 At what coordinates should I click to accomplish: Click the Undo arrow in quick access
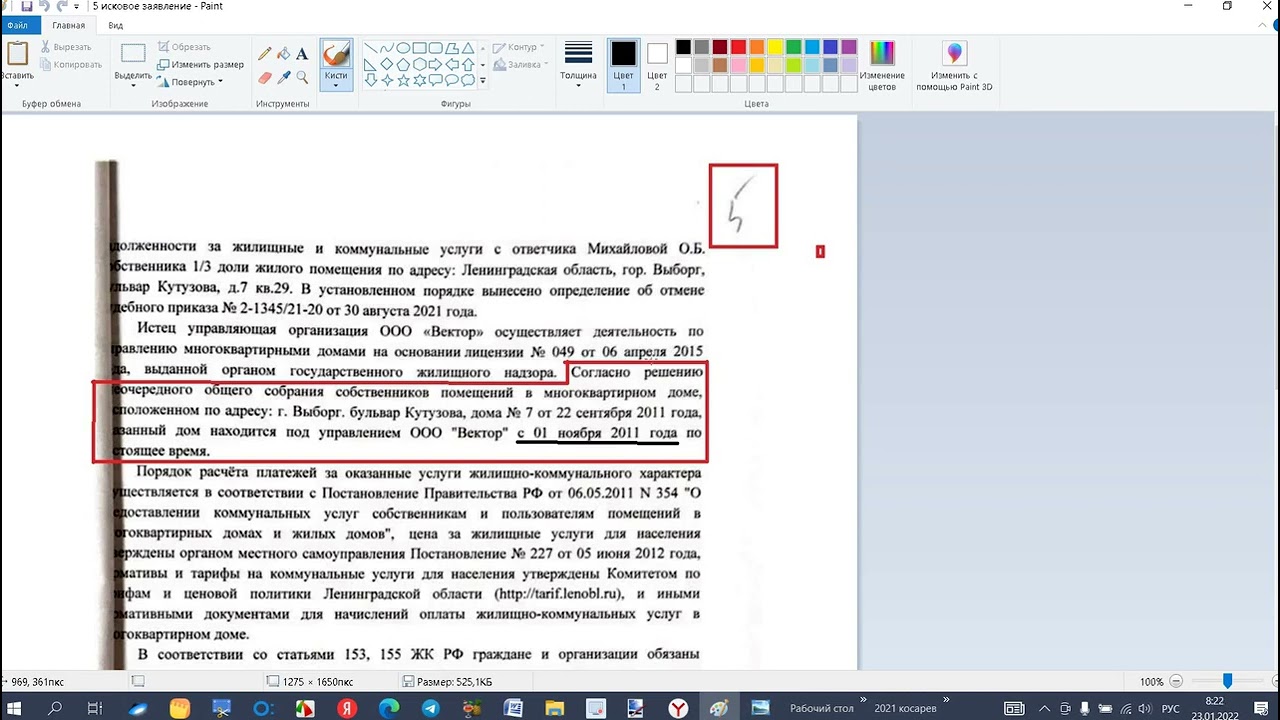click(x=44, y=6)
